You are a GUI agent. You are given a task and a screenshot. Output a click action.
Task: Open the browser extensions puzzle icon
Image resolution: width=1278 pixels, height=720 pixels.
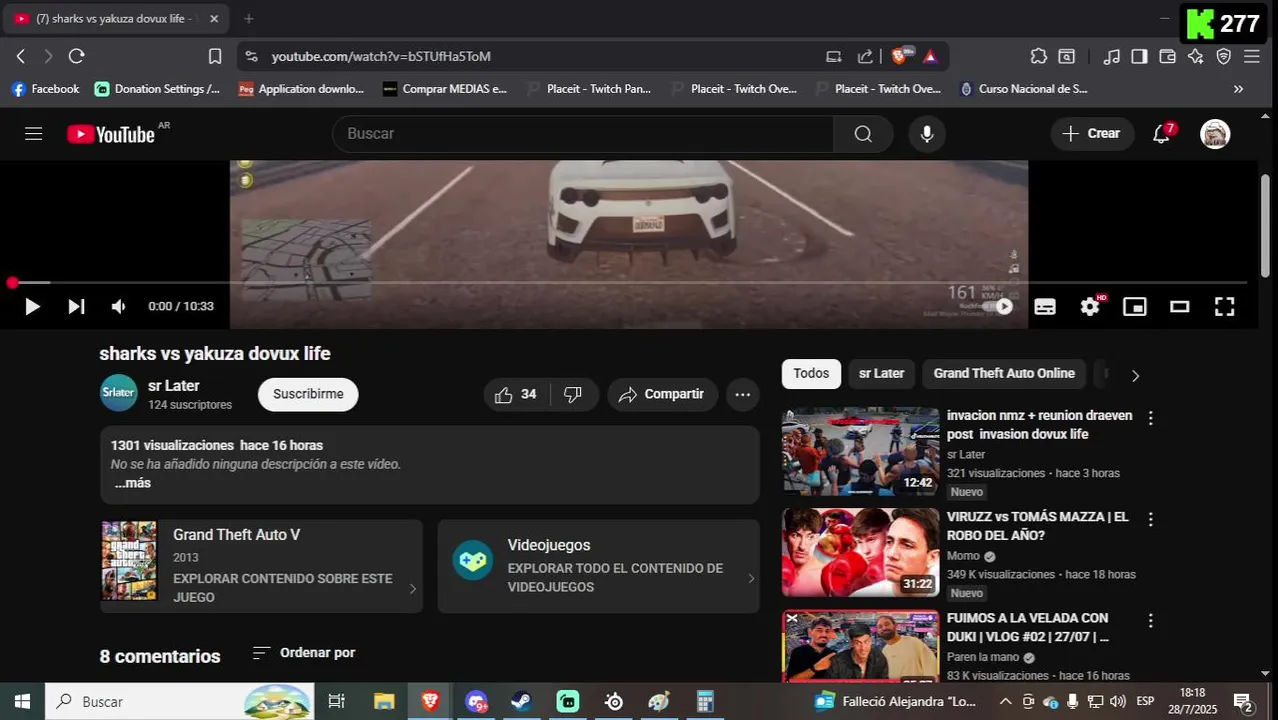[x=1039, y=56]
